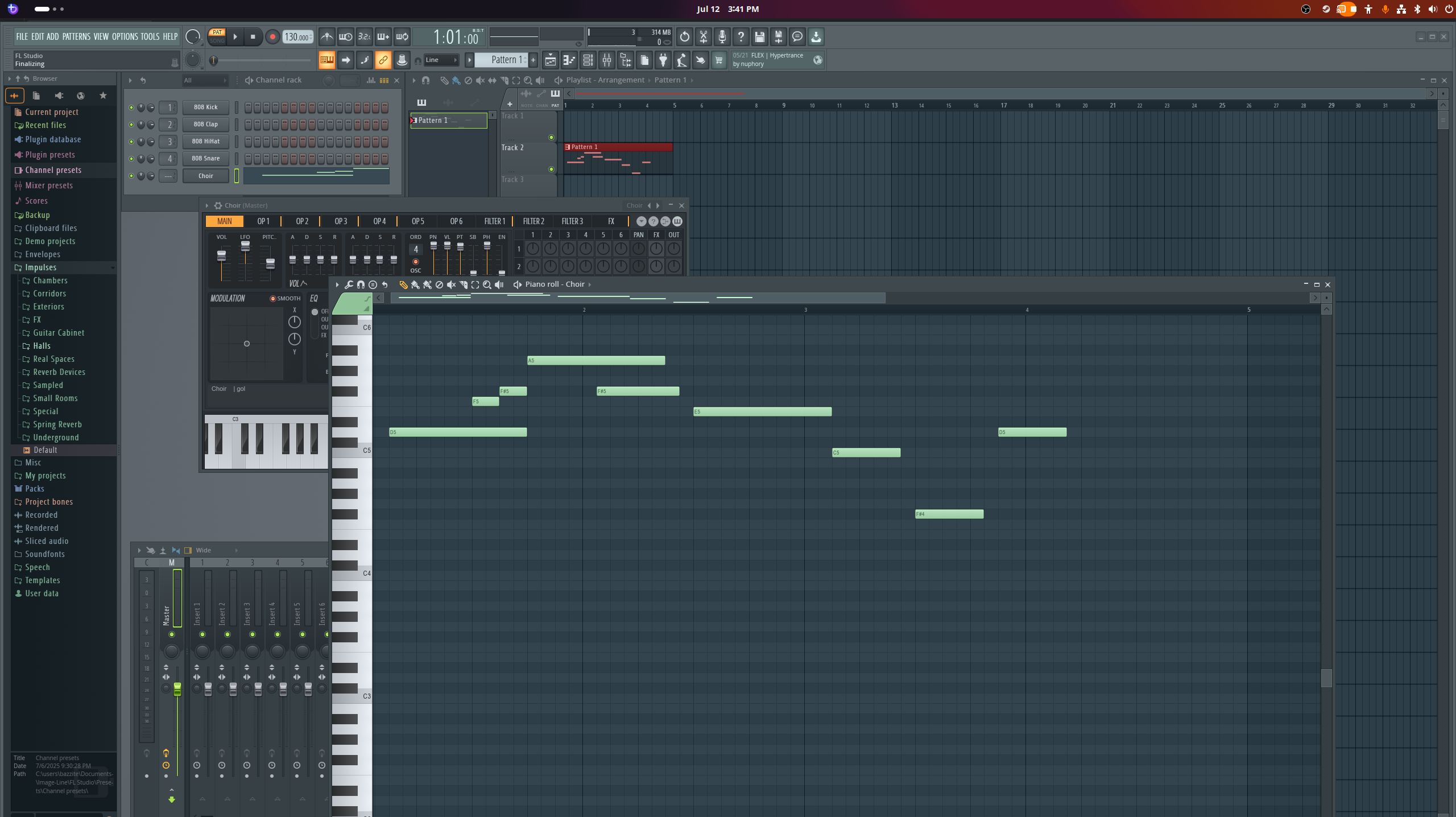This screenshot has width=1456, height=817.
Task: Open the Playlist options menu arrow
Action: pyautogui.click(x=413, y=80)
